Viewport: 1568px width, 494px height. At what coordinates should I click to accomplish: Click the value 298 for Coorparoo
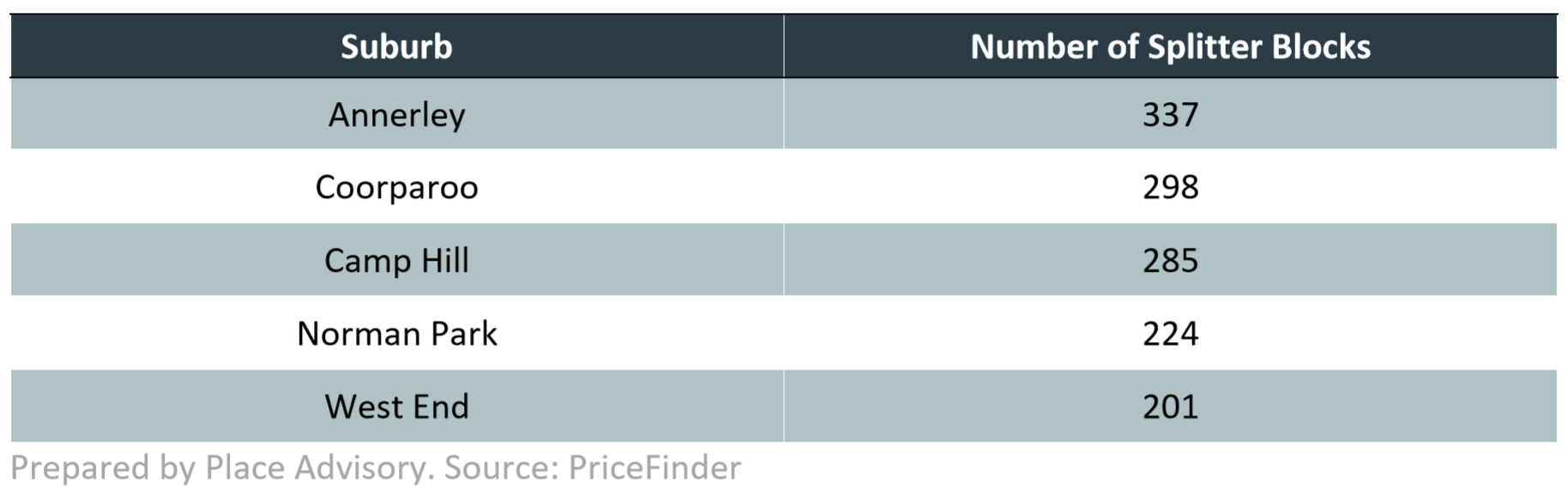(x=1170, y=187)
